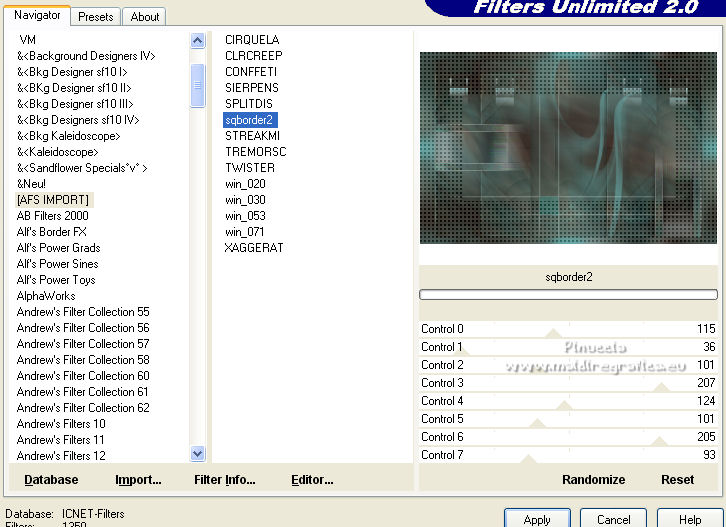
Task: Choose the TWISTER filter
Action: (x=250, y=168)
